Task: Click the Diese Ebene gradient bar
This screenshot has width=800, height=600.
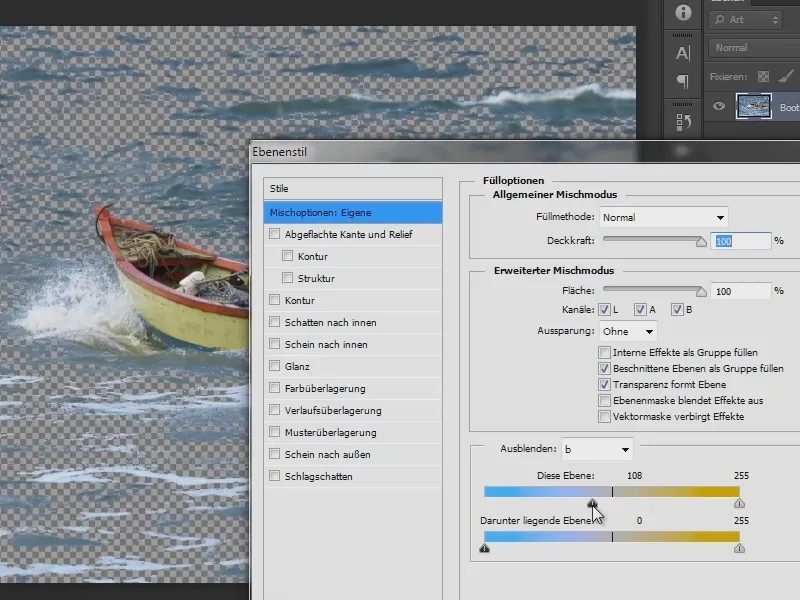Action: 612,492
